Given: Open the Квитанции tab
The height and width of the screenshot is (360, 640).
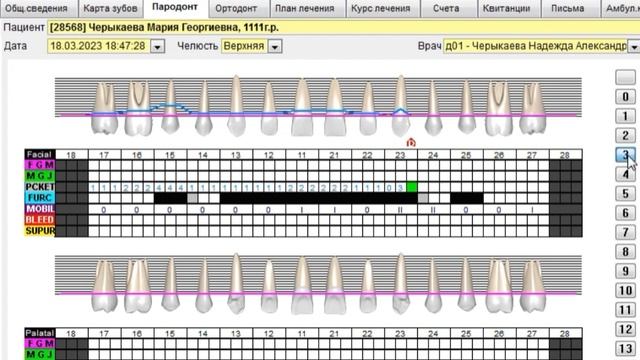Looking at the screenshot, I should point(506,8).
